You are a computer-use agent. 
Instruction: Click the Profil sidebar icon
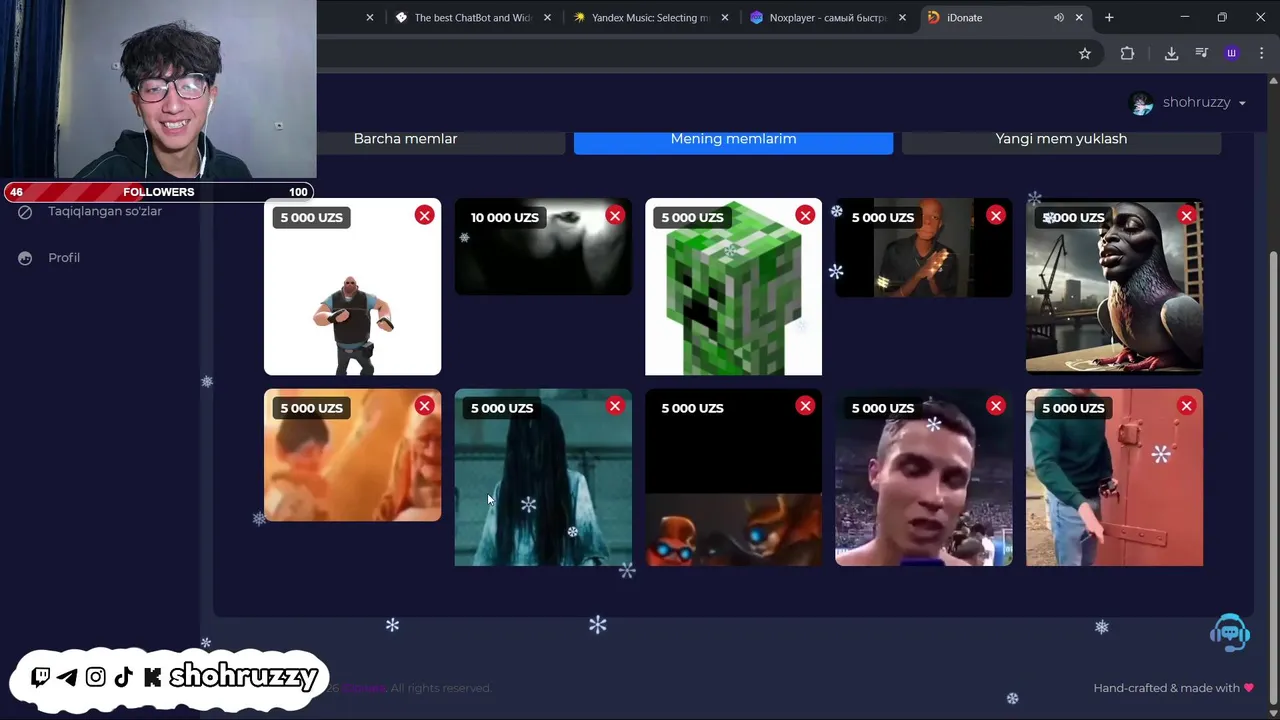[x=25, y=258]
